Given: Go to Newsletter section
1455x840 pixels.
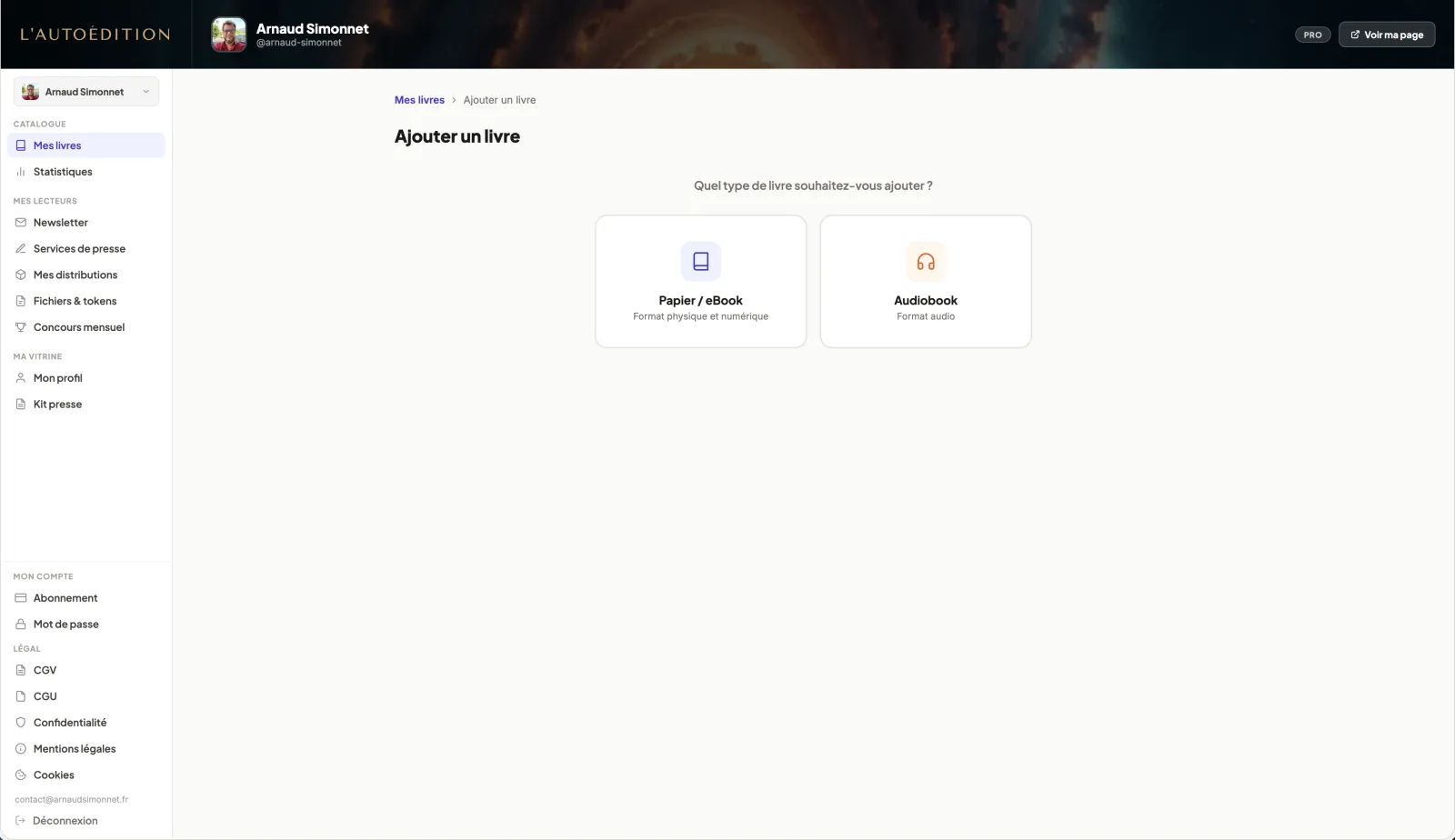Looking at the screenshot, I should coord(86,223).
